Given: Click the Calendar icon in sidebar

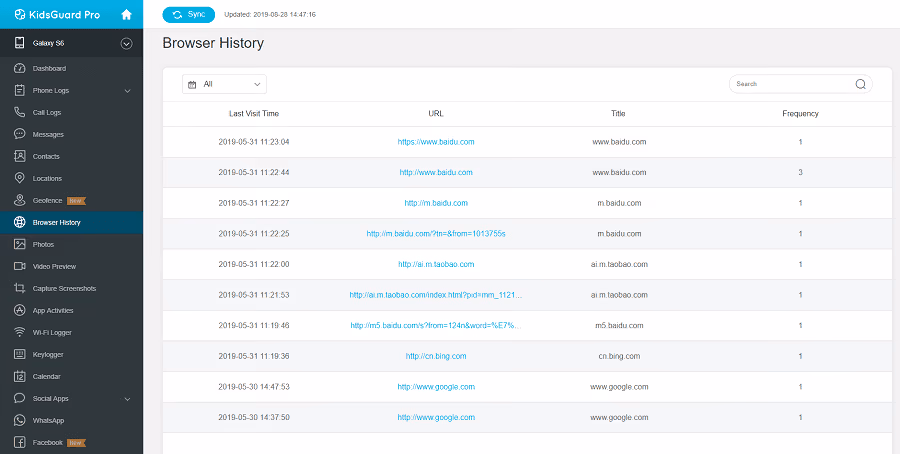Looking at the screenshot, I should coord(20,377).
